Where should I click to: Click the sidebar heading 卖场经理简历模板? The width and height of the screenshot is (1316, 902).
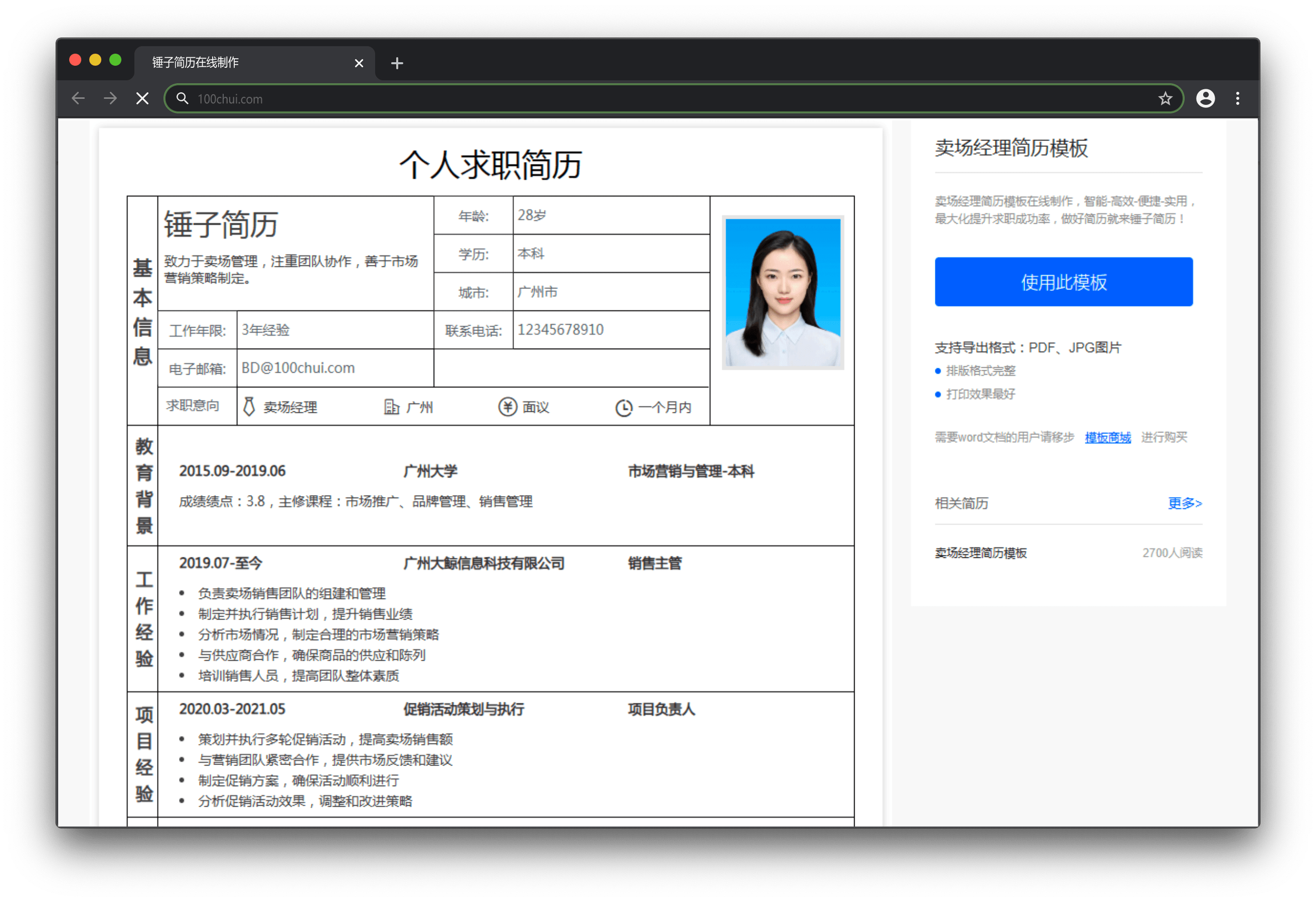coord(1011,148)
